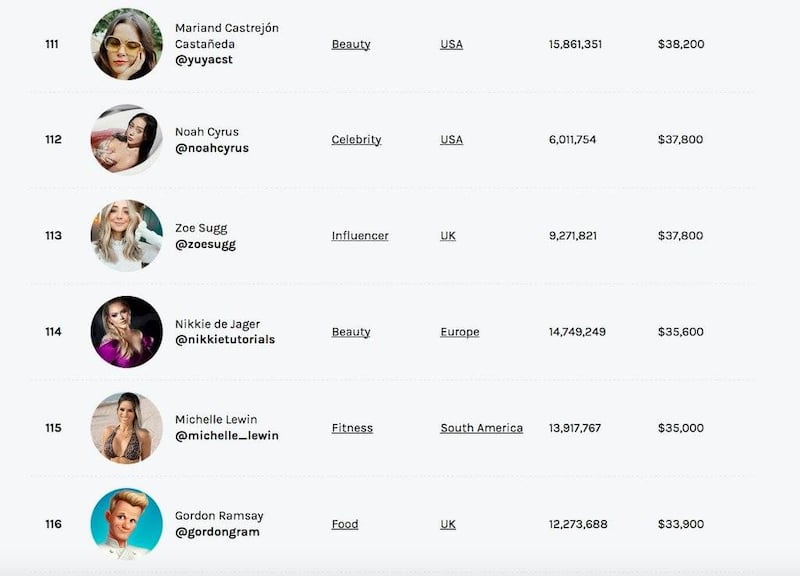Open Michelle Lewin's avatar thumbnail
This screenshot has height=576, width=800.
(127, 428)
